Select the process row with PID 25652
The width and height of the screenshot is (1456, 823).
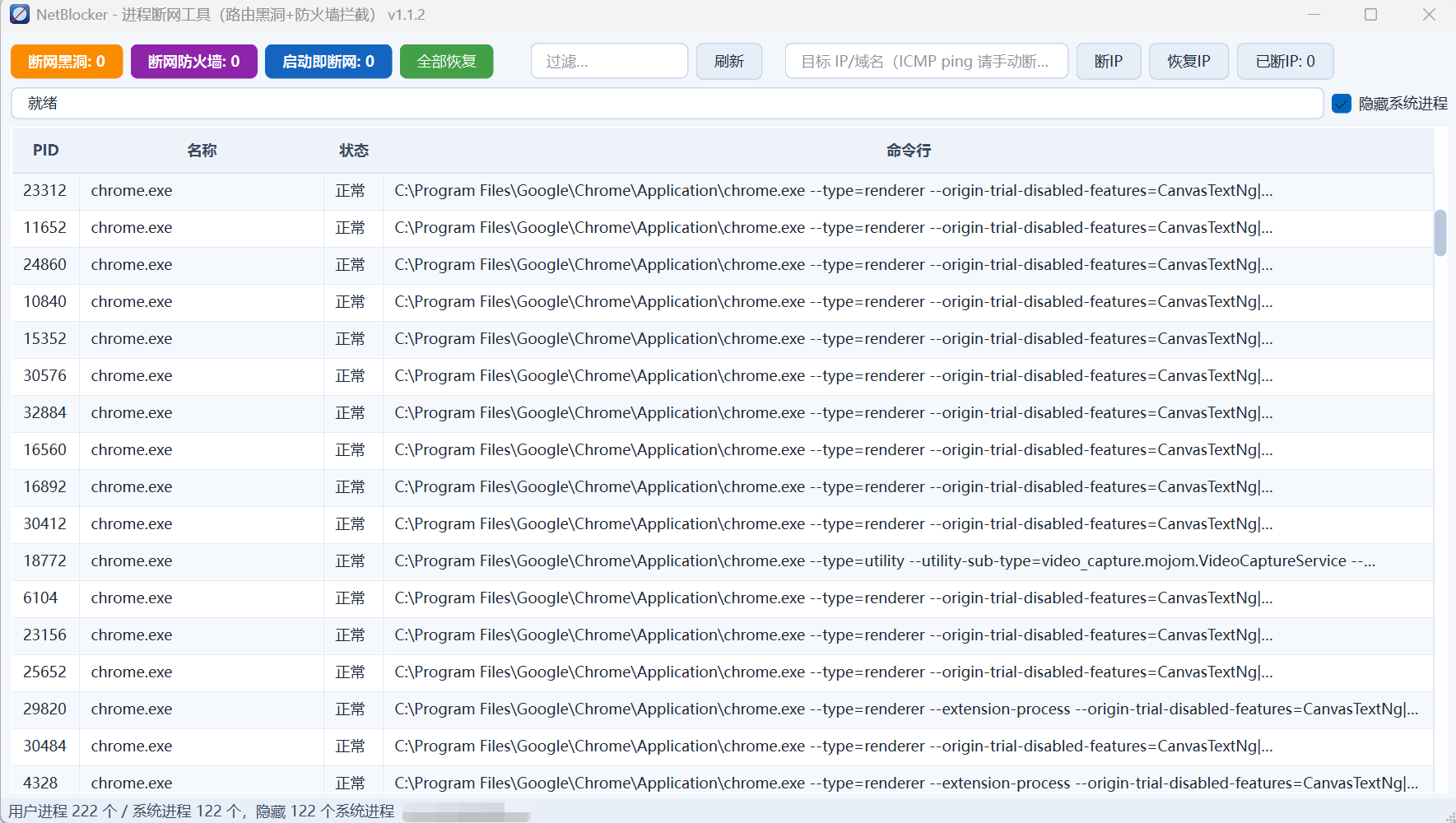point(723,672)
